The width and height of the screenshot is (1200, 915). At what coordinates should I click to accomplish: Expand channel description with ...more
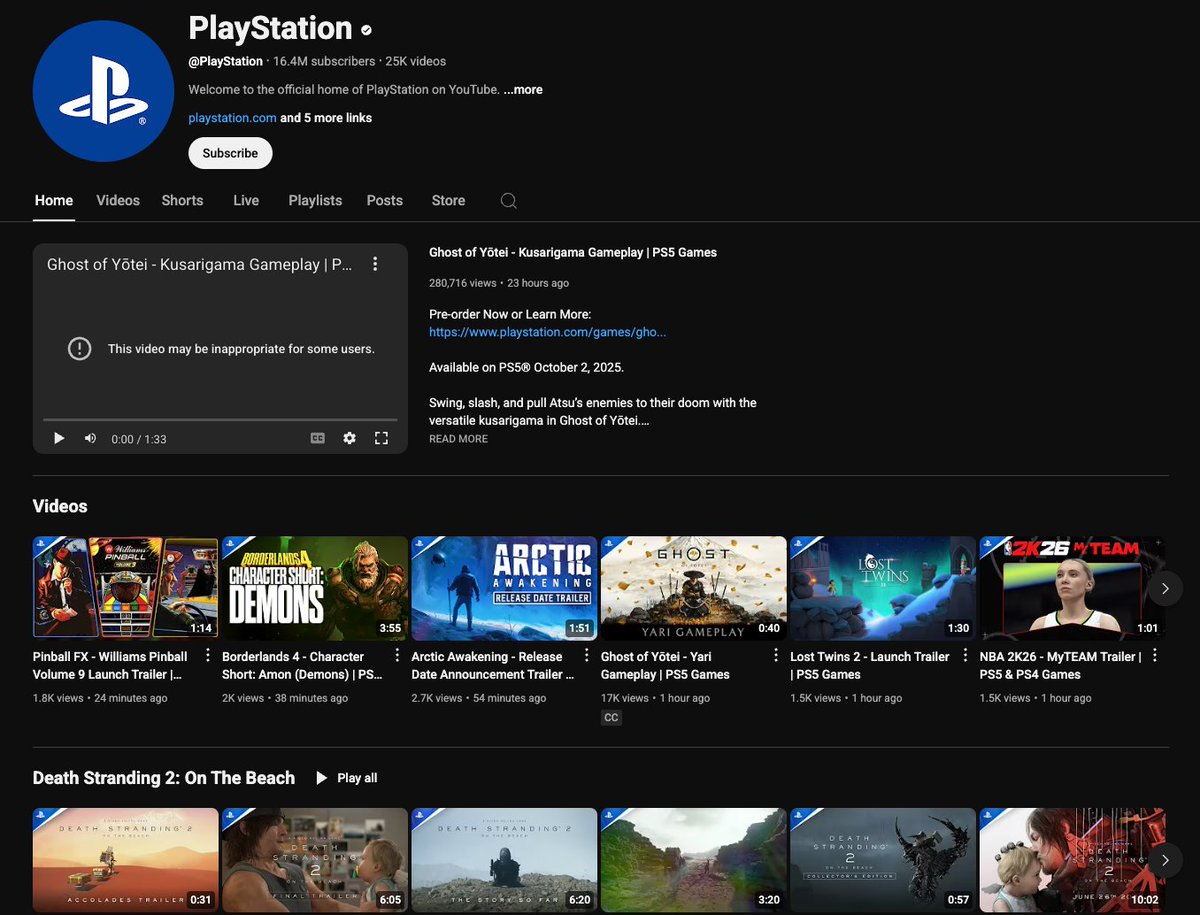[x=523, y=89]
